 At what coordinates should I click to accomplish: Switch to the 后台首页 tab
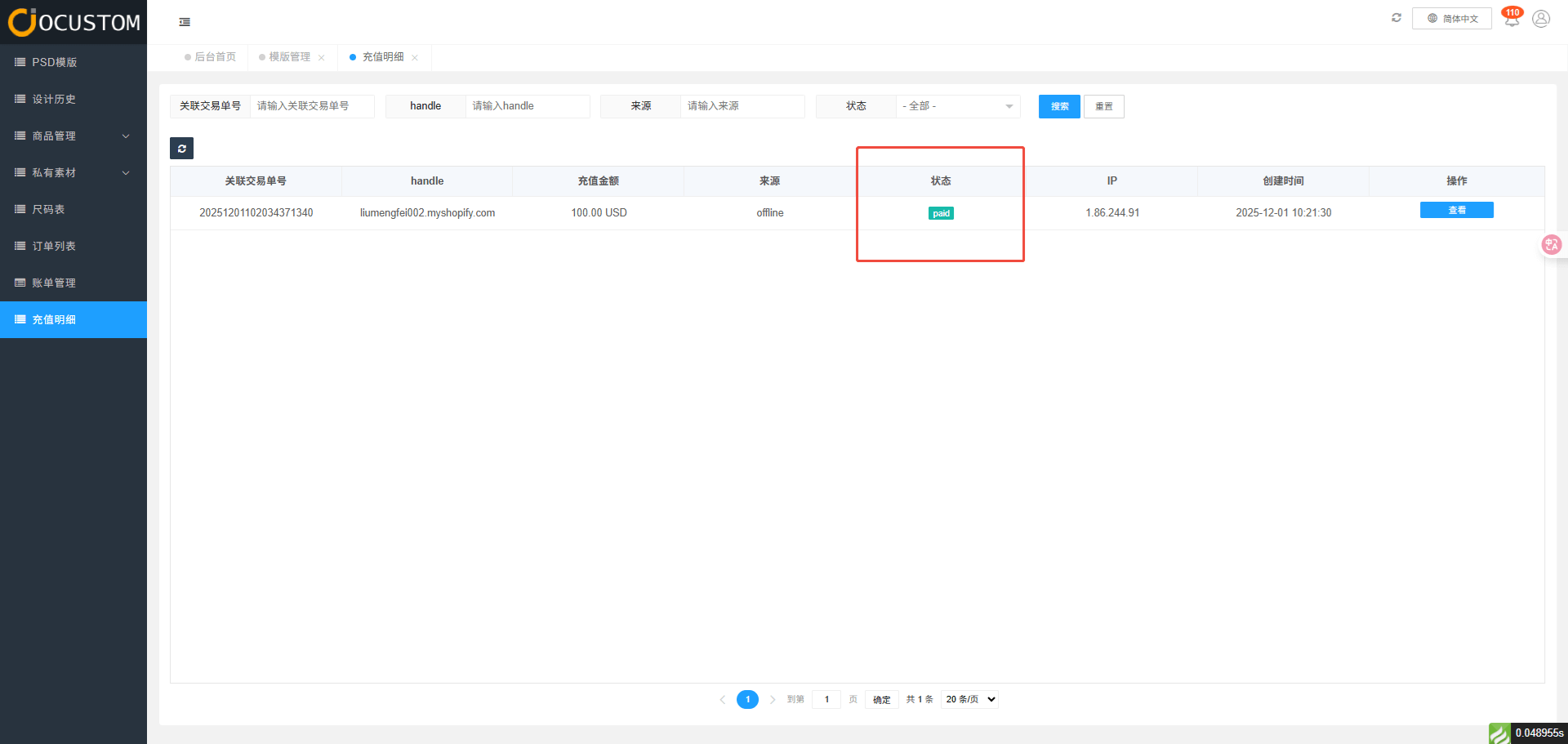[215, 57]
